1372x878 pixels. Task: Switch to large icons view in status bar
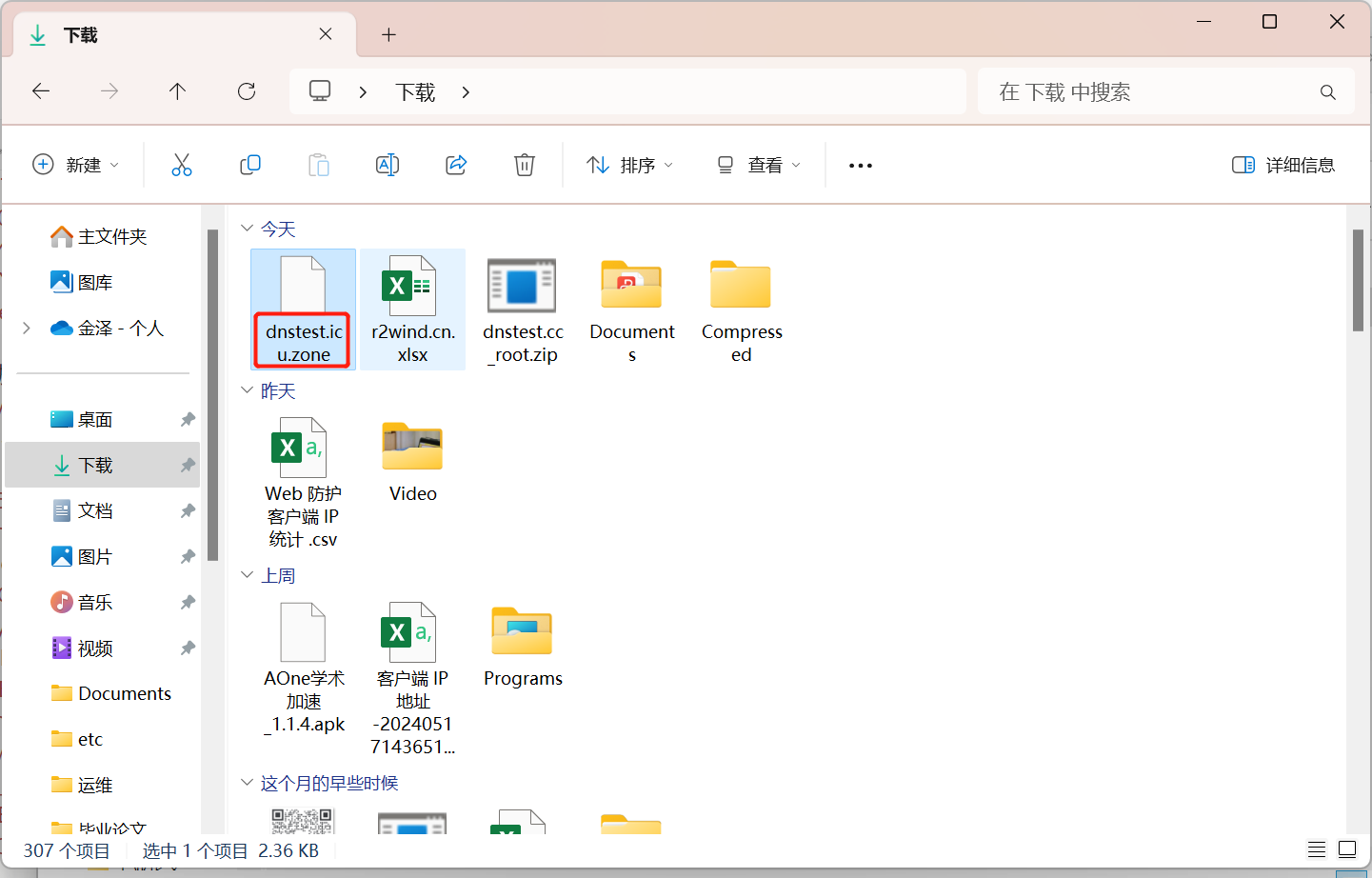click(1347, 849)
